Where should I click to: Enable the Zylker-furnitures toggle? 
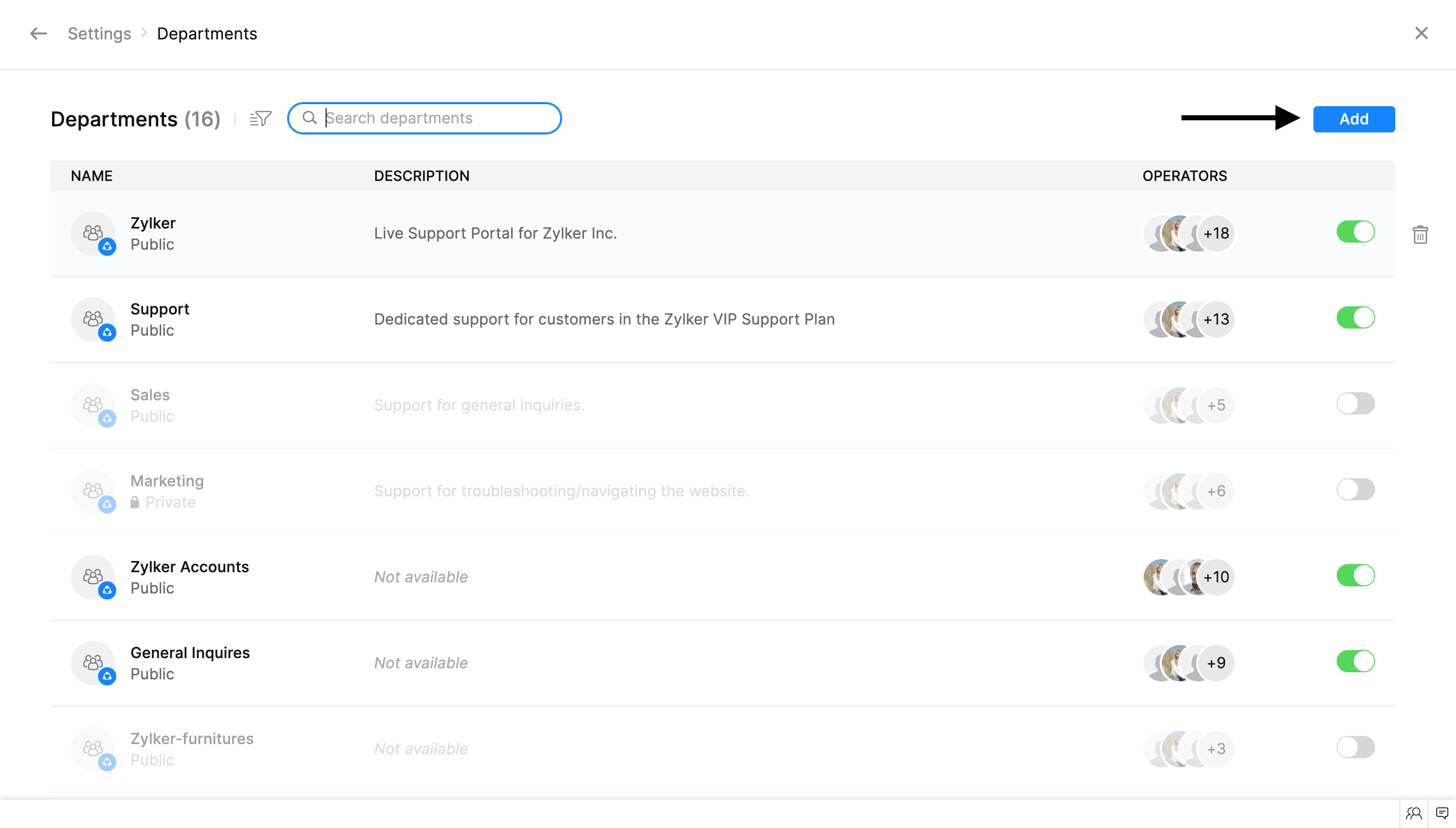(x=1355, y=747)
